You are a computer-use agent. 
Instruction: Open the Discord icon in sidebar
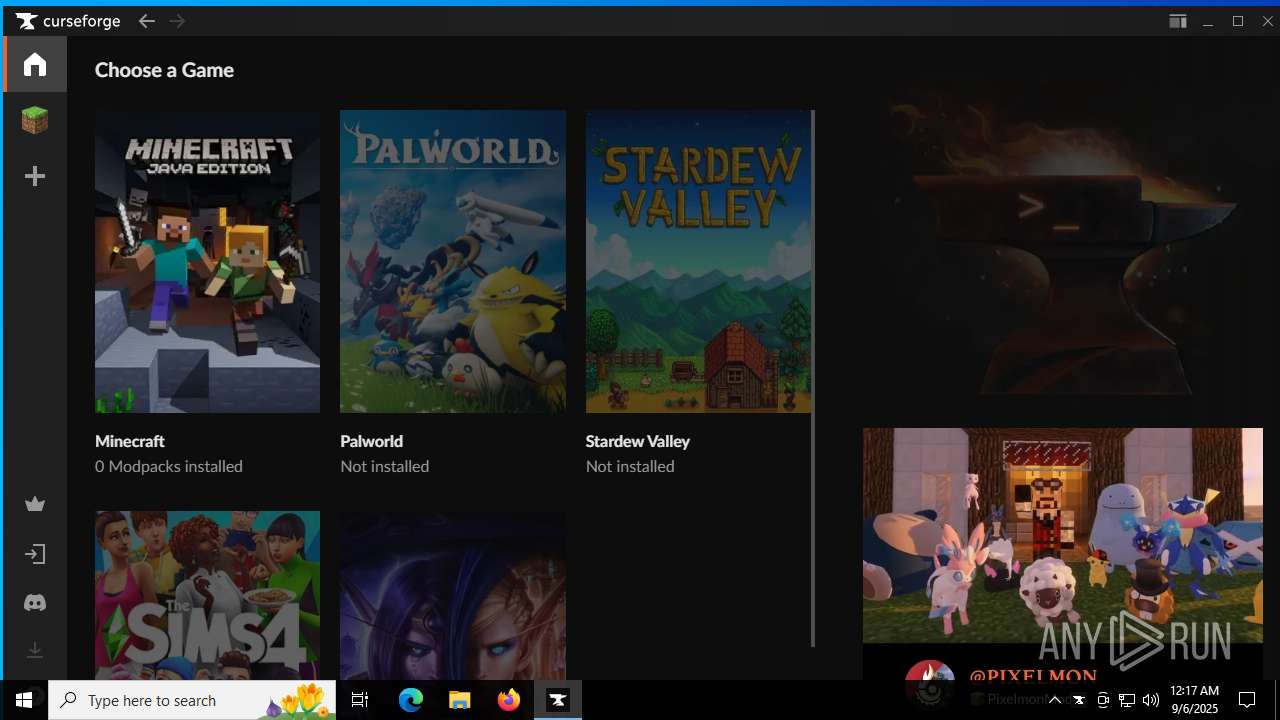click(x=35, y=603)
